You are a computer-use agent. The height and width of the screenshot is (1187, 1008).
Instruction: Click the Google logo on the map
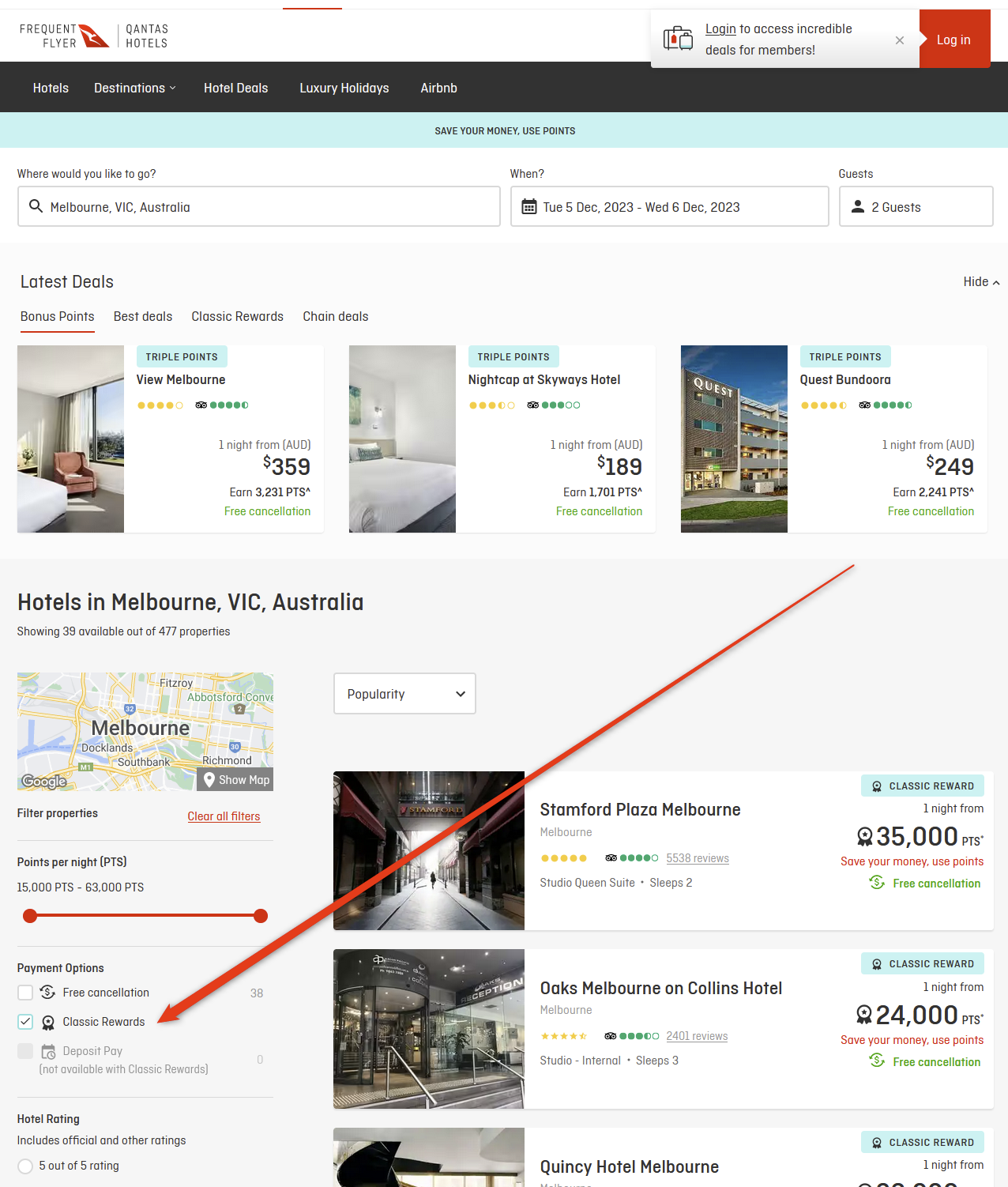[x=44, y=782]
